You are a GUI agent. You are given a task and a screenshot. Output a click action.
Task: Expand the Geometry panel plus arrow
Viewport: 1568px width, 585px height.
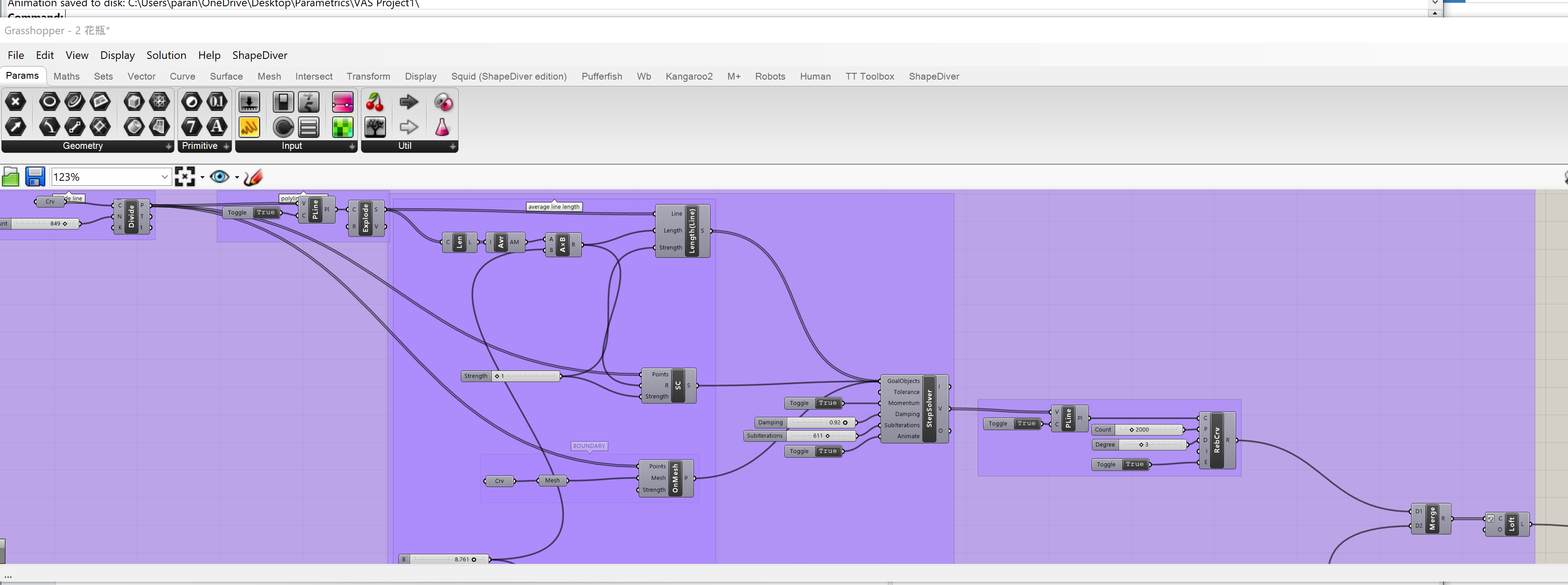click(169, 147)
